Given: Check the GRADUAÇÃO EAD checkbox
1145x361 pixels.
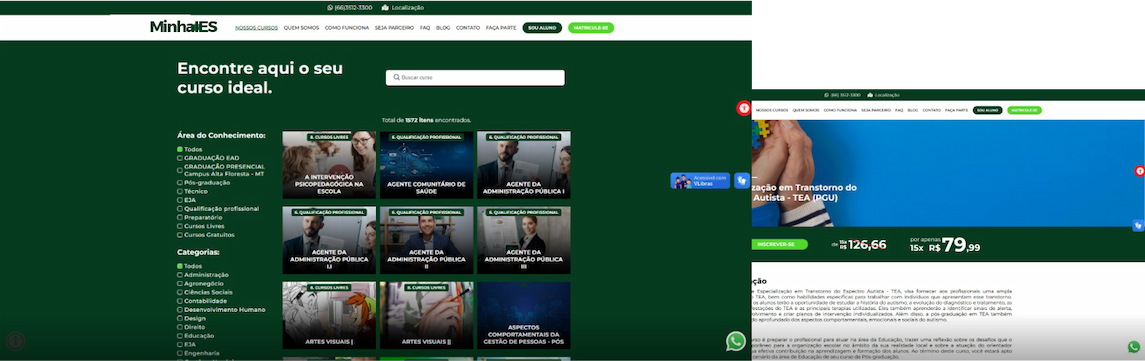Looking at the screenshot, I should point(180,158).
